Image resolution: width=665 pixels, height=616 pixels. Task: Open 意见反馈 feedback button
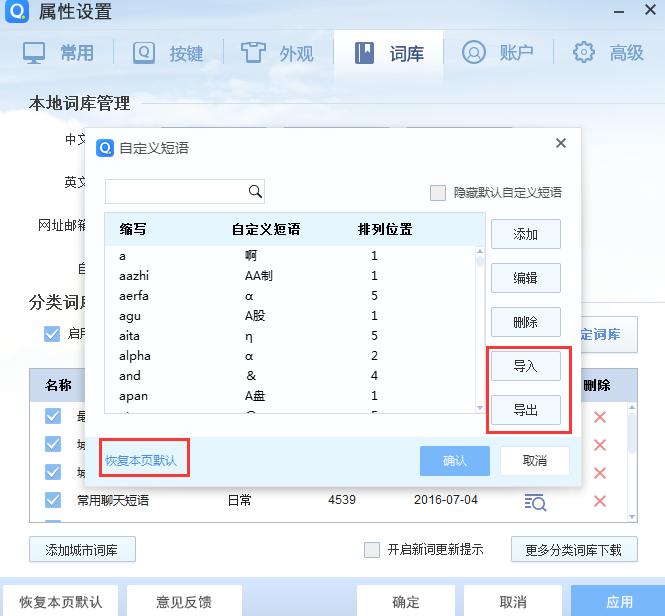click(184, 601)
